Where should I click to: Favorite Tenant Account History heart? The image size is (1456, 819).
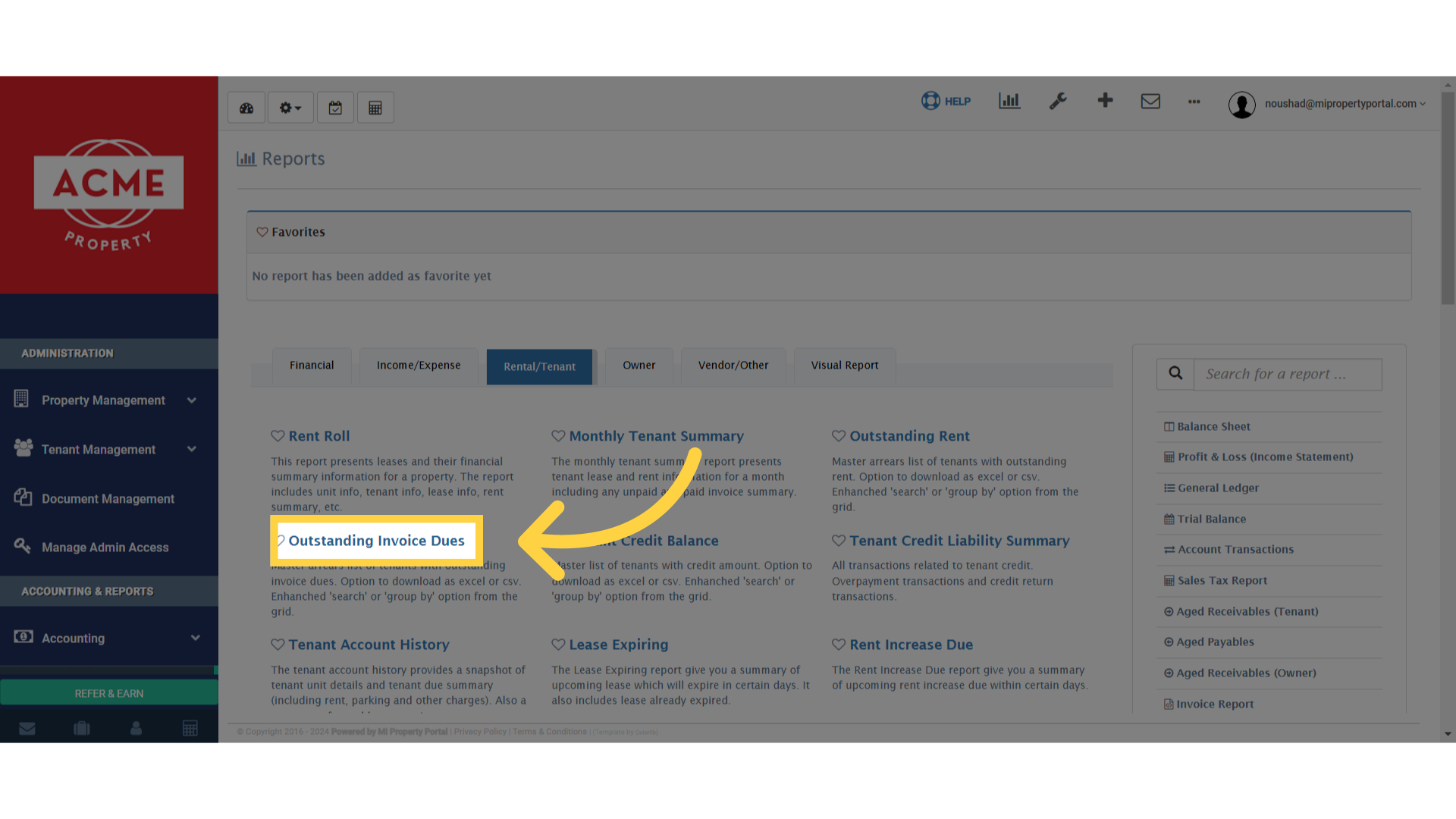pos(278,645)
